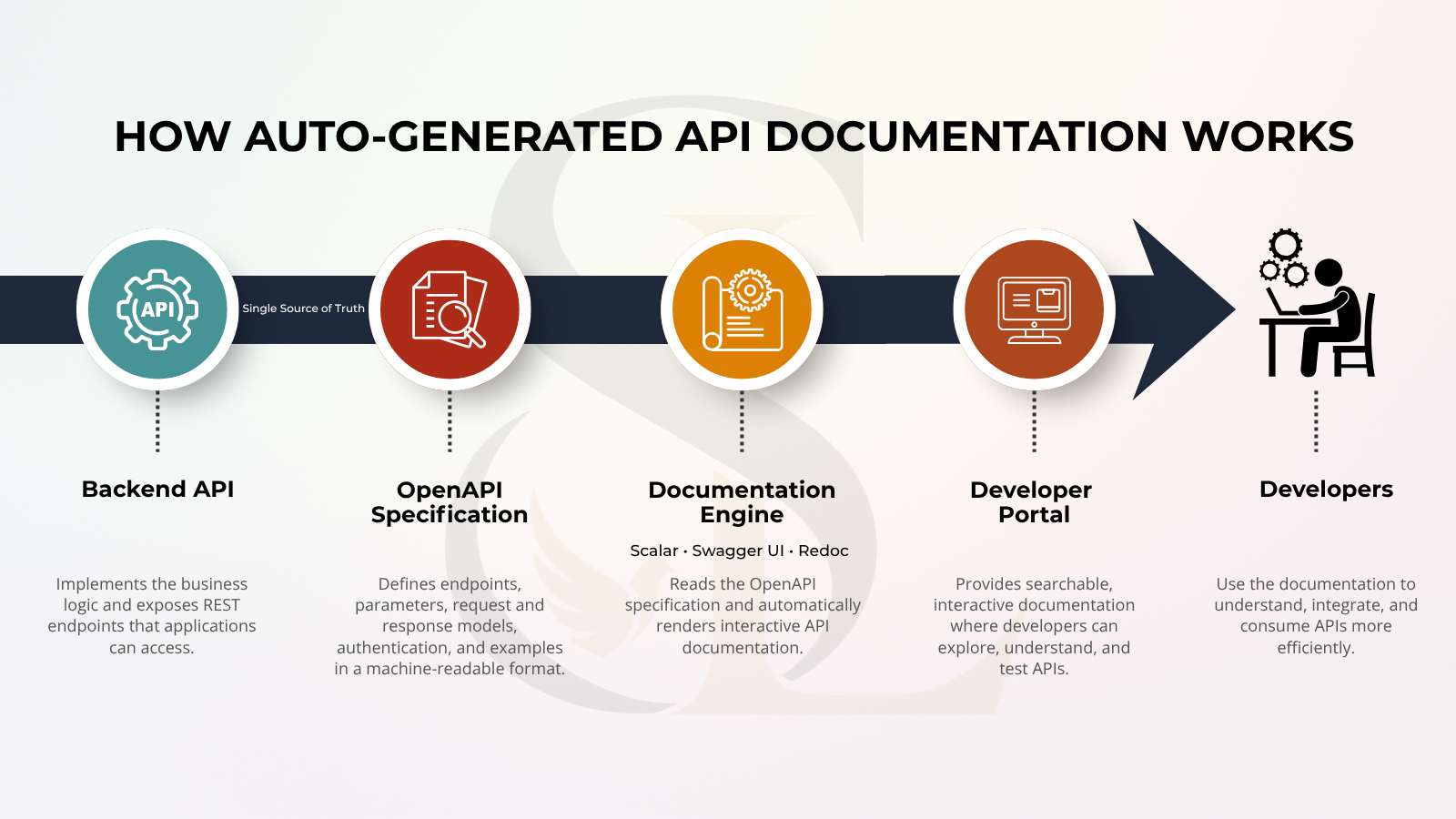
Task: Select the Backend API heading
Action: point(157,490)
